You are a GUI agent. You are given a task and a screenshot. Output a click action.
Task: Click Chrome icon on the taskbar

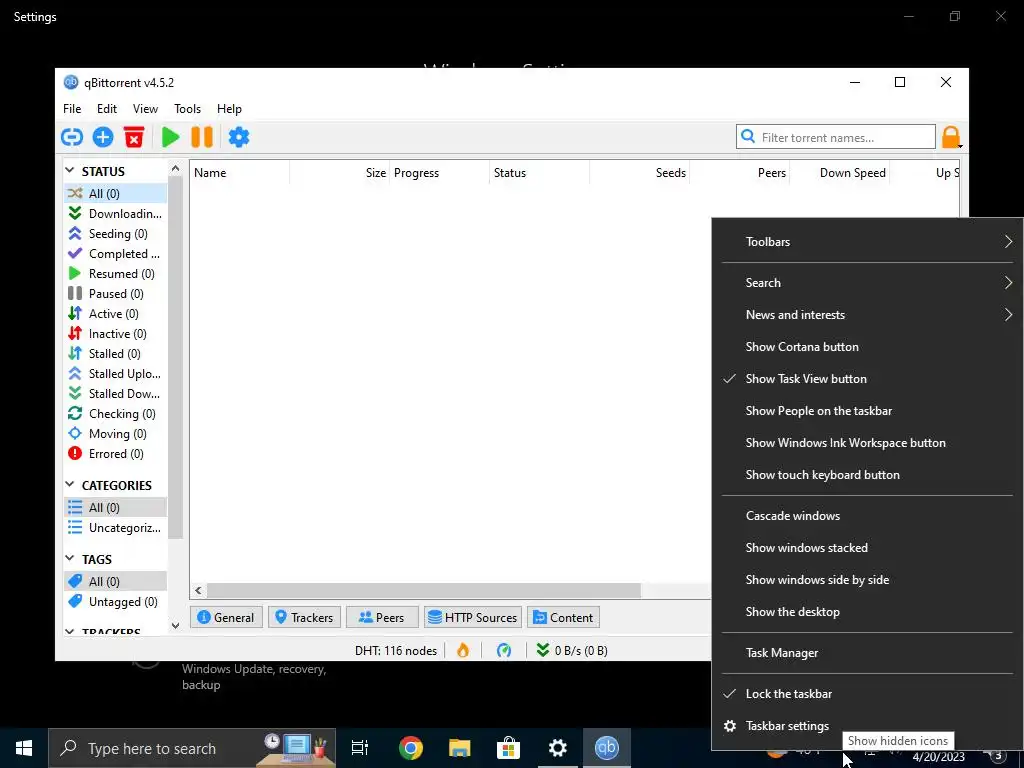click(411, 748)
